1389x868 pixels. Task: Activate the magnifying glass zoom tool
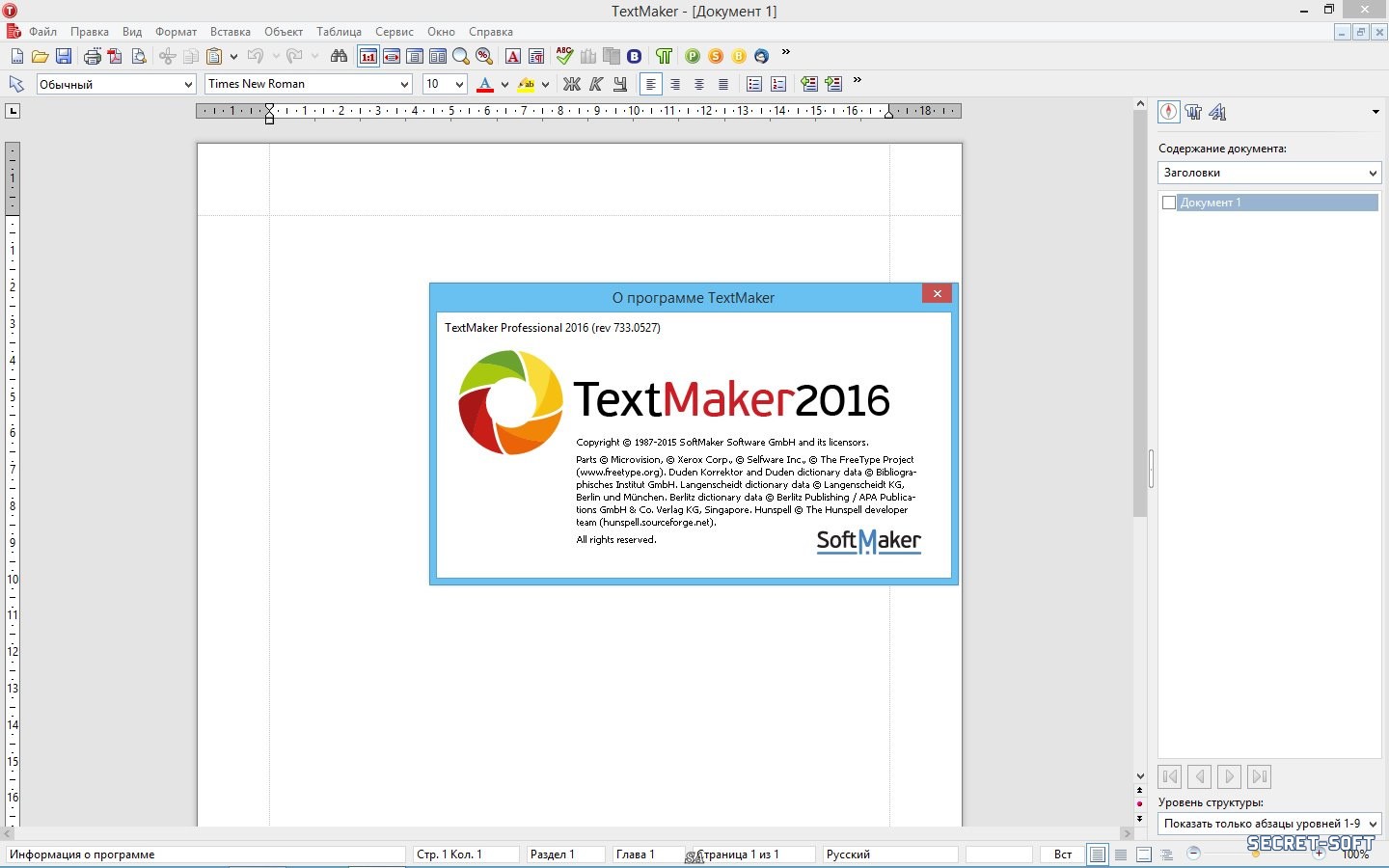pos(461,56)
